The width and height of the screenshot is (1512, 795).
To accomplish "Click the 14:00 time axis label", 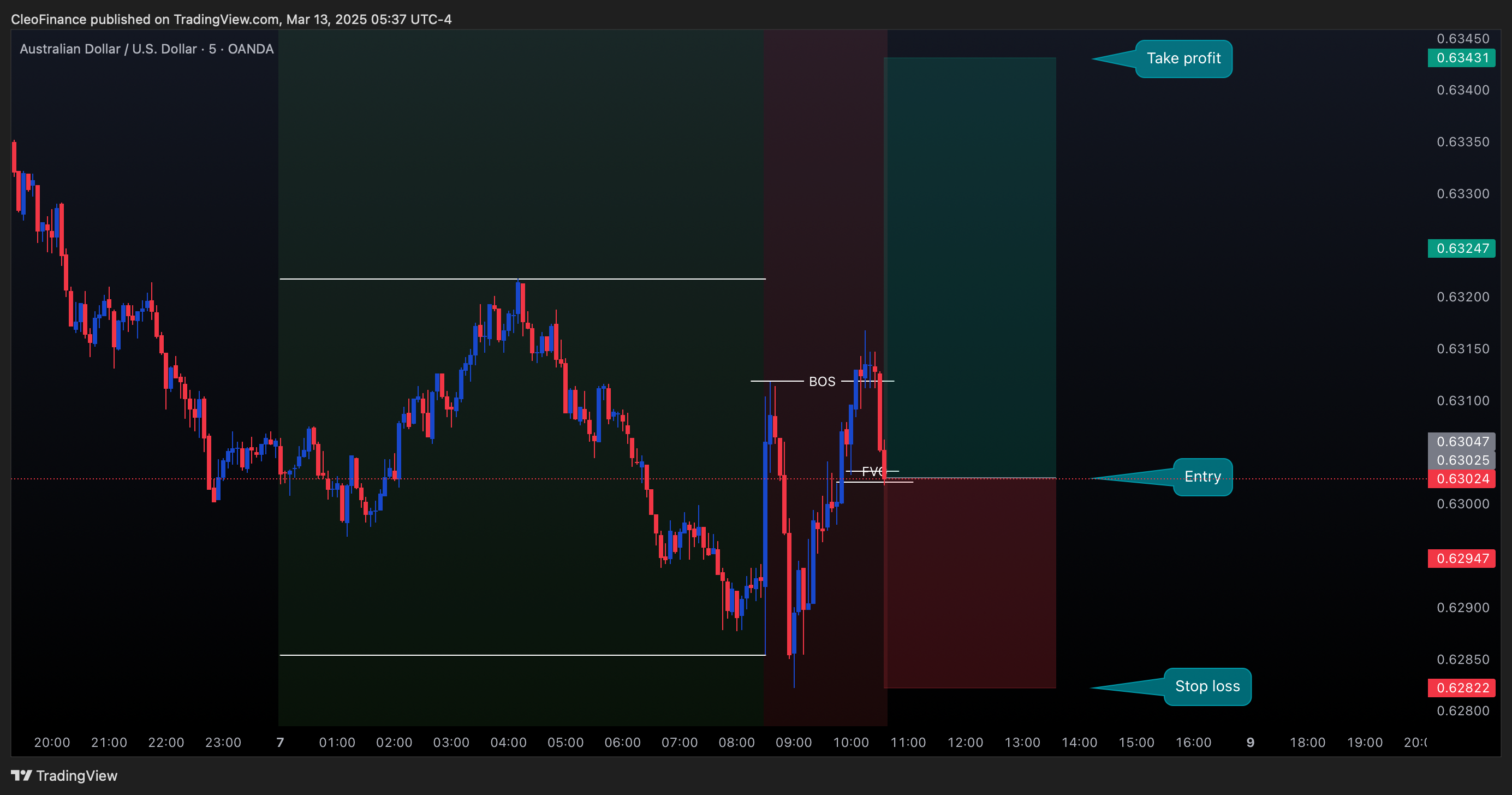I will click(1079, 743).
